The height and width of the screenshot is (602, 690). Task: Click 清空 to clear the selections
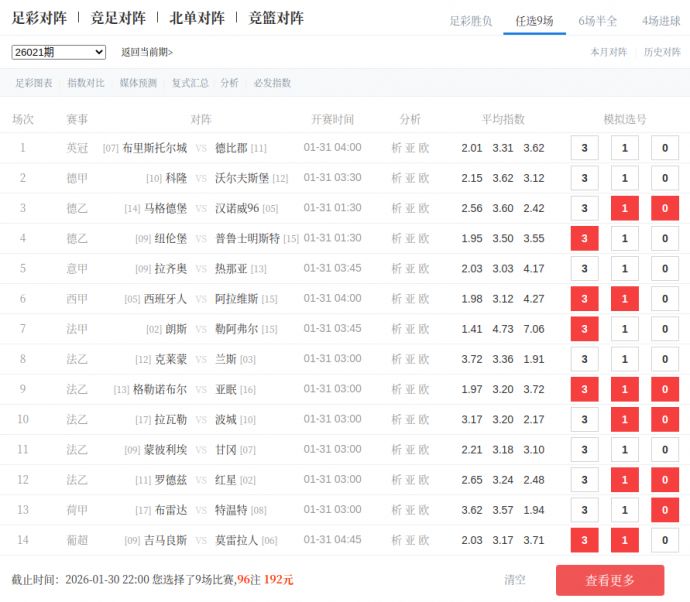515,580
